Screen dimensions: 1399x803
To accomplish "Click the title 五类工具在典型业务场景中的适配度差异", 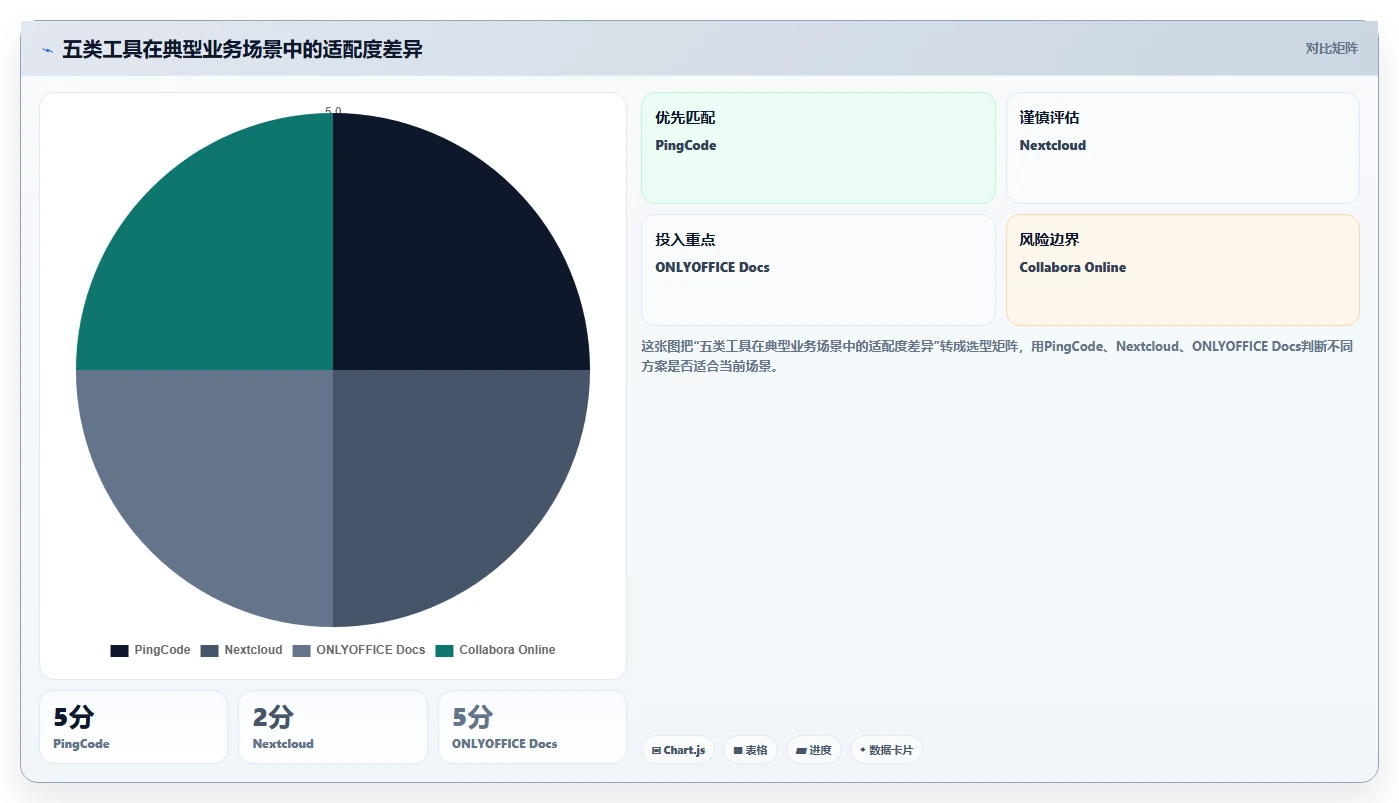I will point(242,49).
